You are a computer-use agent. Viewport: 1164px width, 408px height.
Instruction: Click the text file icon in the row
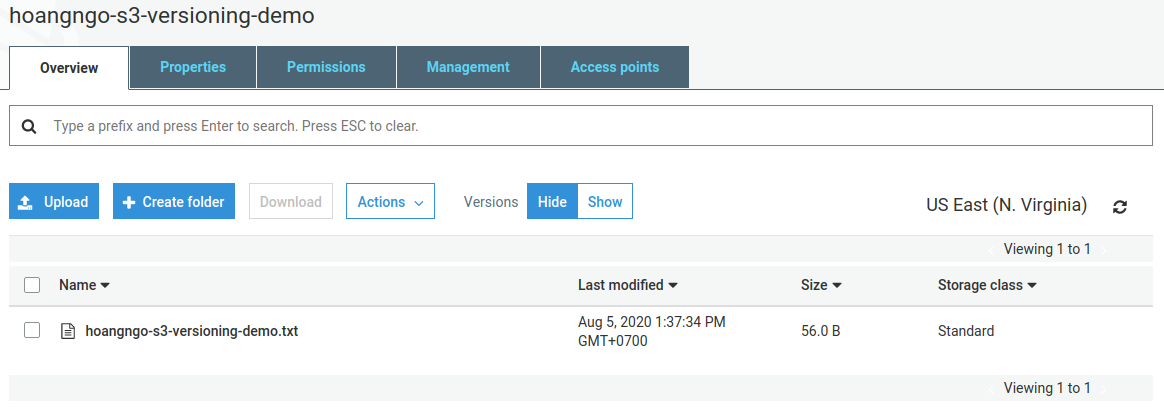[68, 331]
